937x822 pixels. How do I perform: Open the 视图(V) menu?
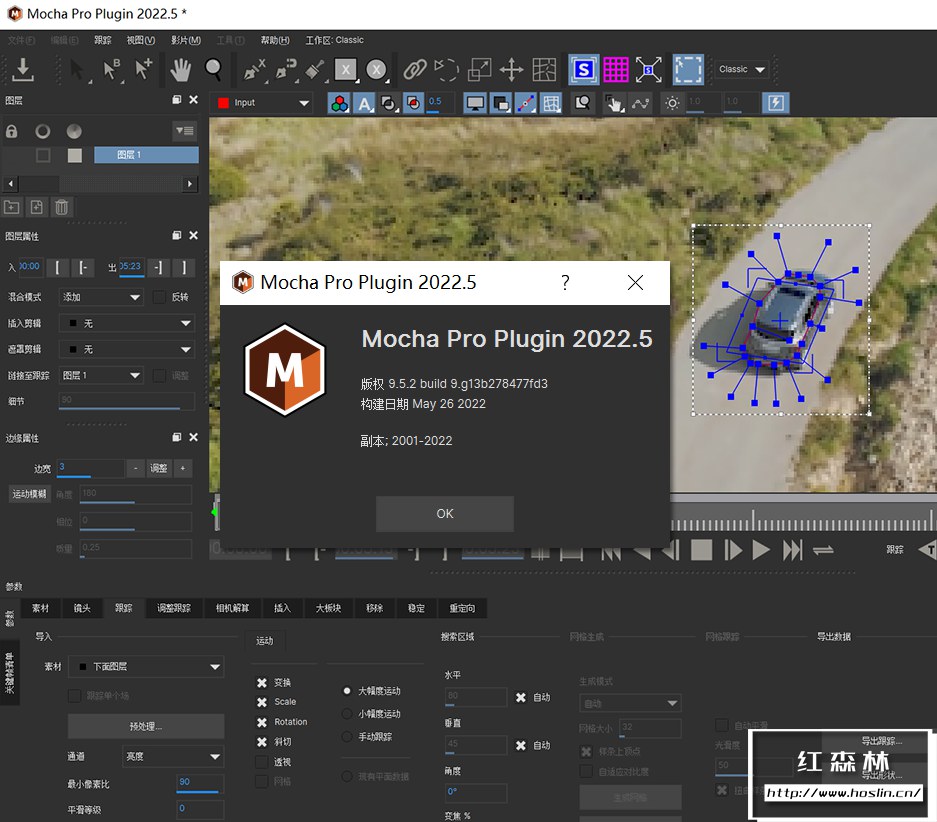[x=140, y=40]
